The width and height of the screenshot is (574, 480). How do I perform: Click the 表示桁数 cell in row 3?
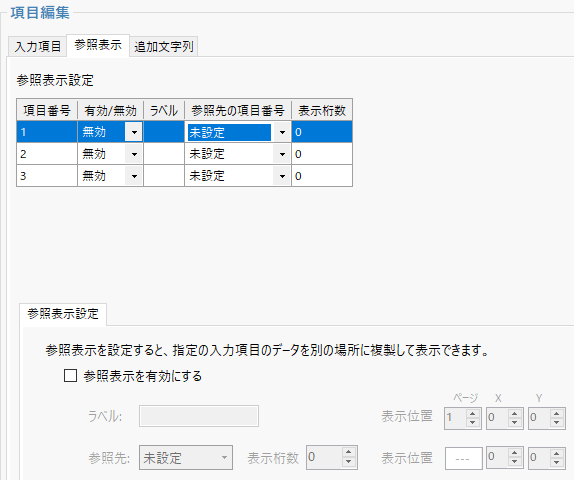coord(322,176)
